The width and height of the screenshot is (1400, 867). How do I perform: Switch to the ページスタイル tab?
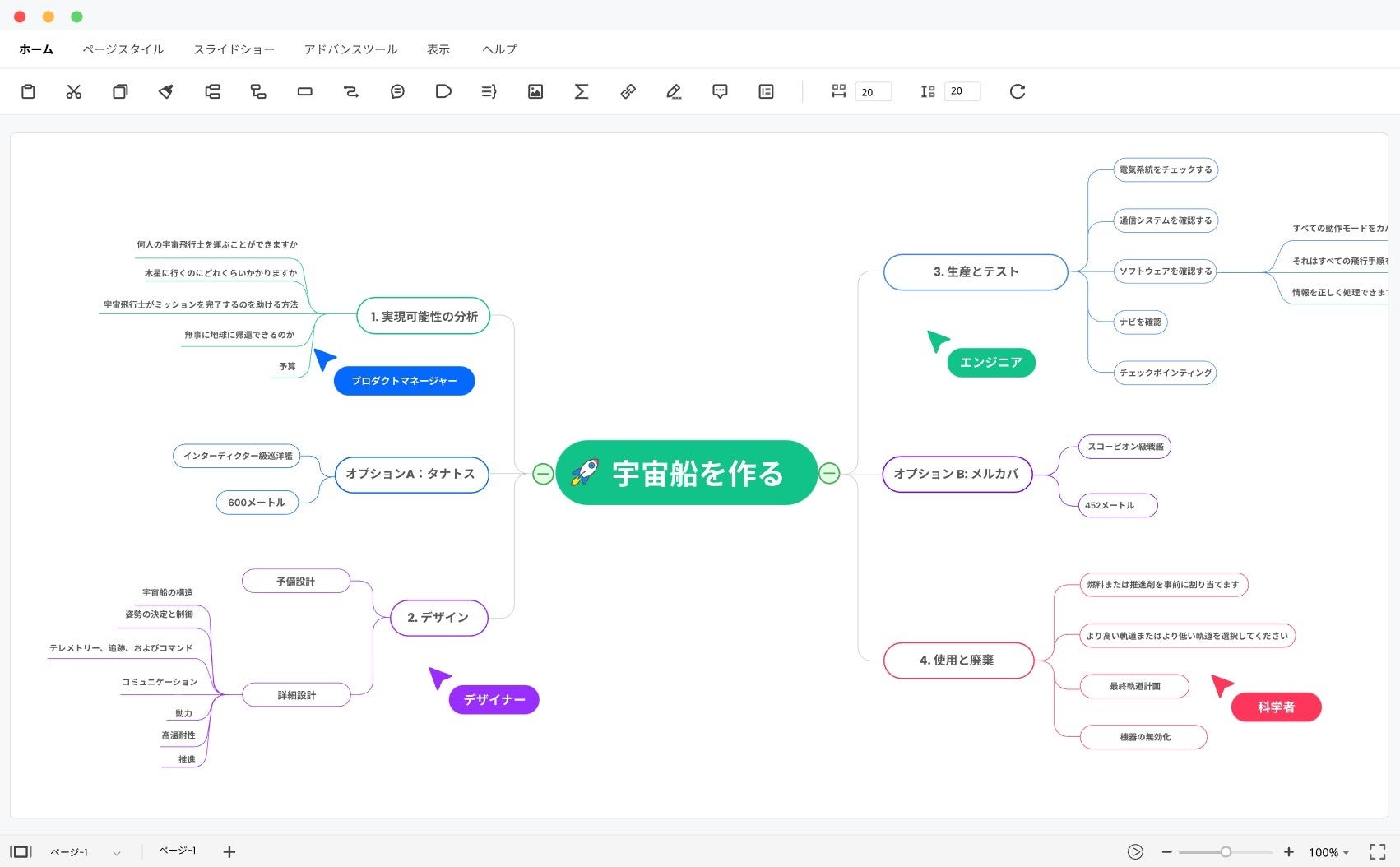tap(123, 49)
